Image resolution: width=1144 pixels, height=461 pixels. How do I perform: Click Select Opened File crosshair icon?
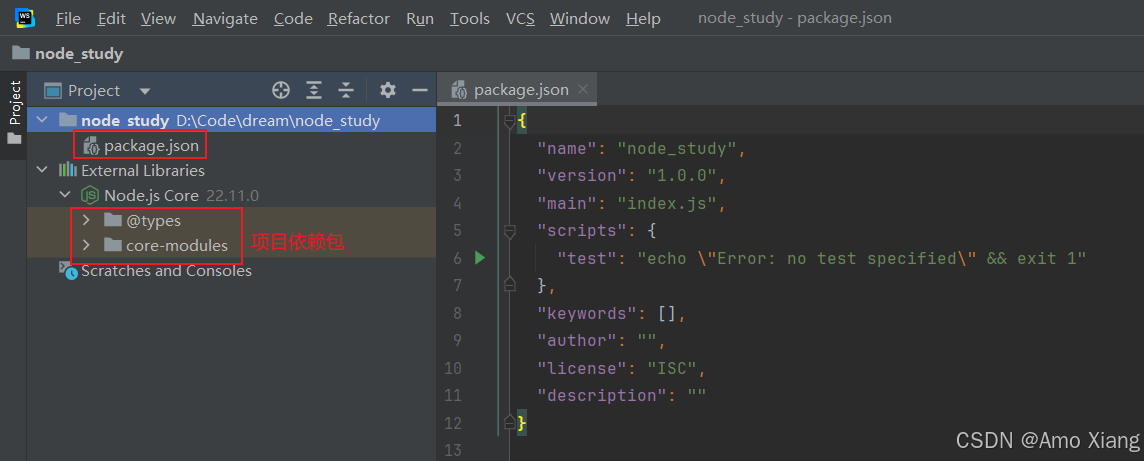(x=281, y=90)
